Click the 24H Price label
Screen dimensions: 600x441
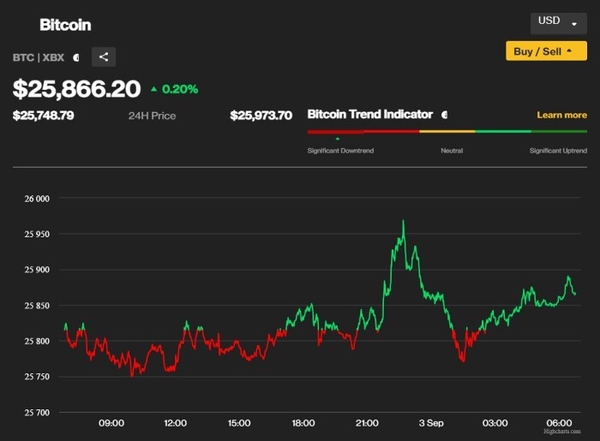pos(152,116)
